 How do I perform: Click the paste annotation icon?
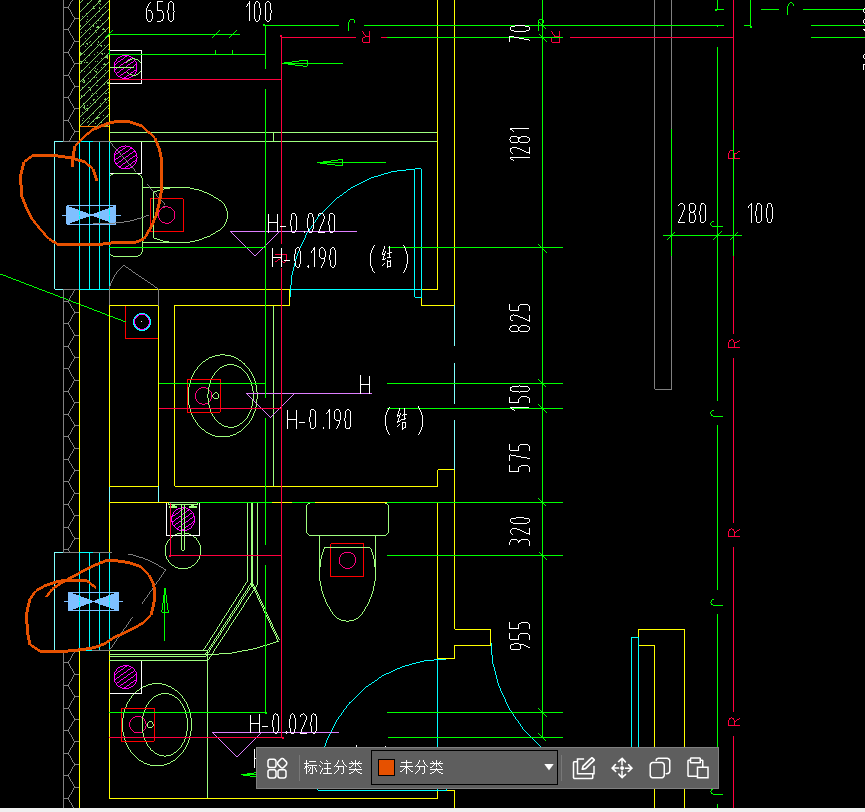pyautogui.click(x=697, y=768)
